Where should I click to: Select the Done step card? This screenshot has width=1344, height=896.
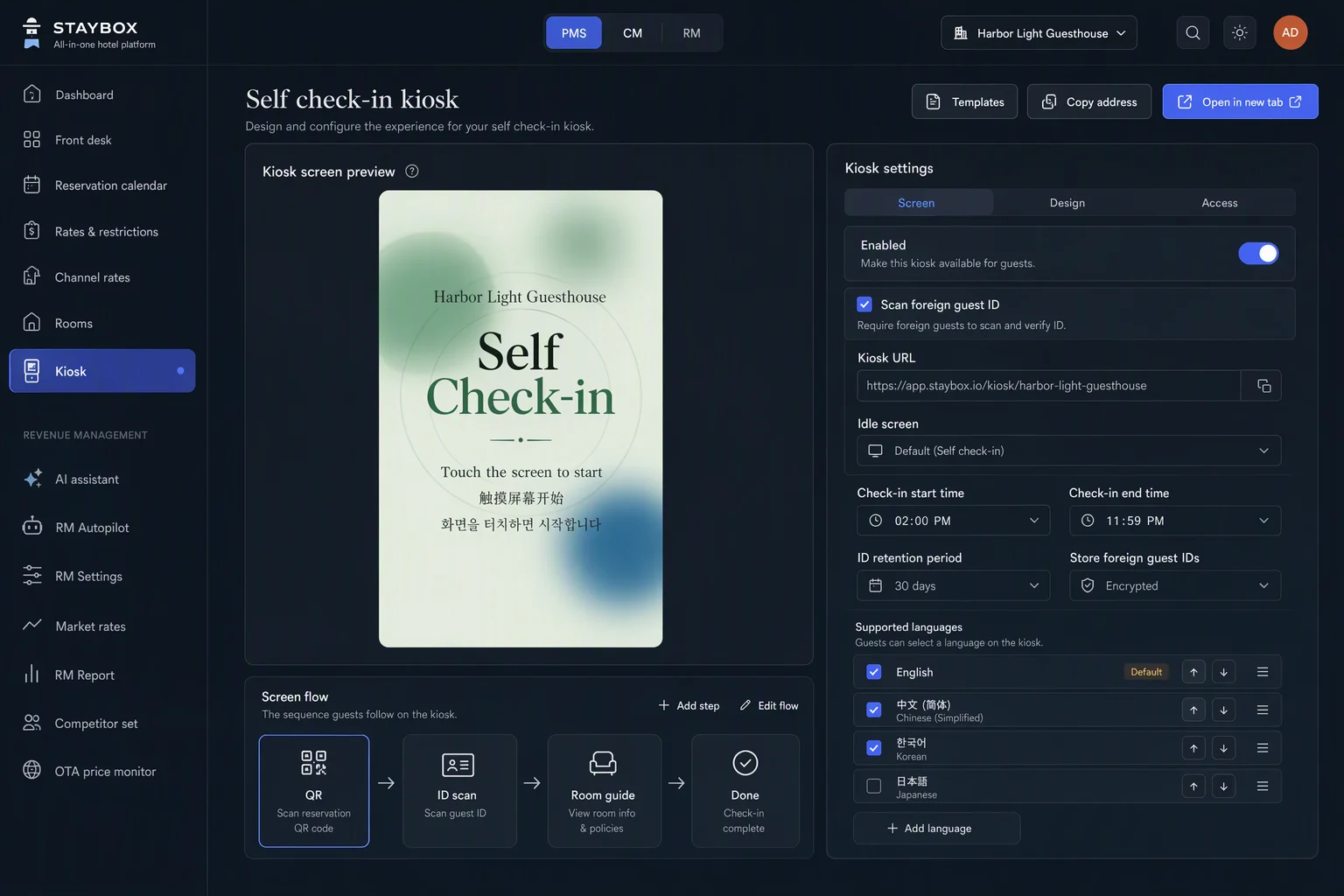745,791
